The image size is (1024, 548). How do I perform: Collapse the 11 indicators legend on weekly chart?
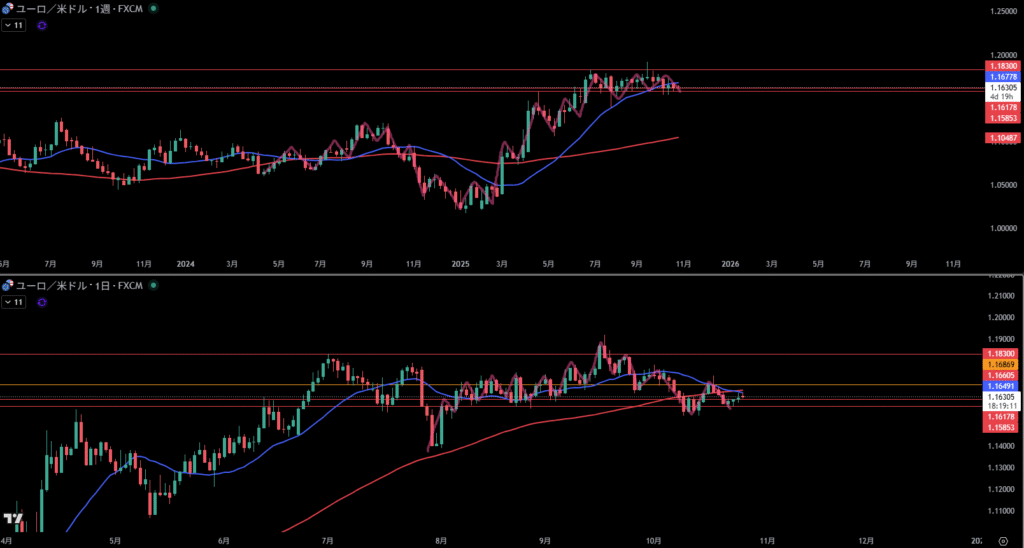[13, 26]
